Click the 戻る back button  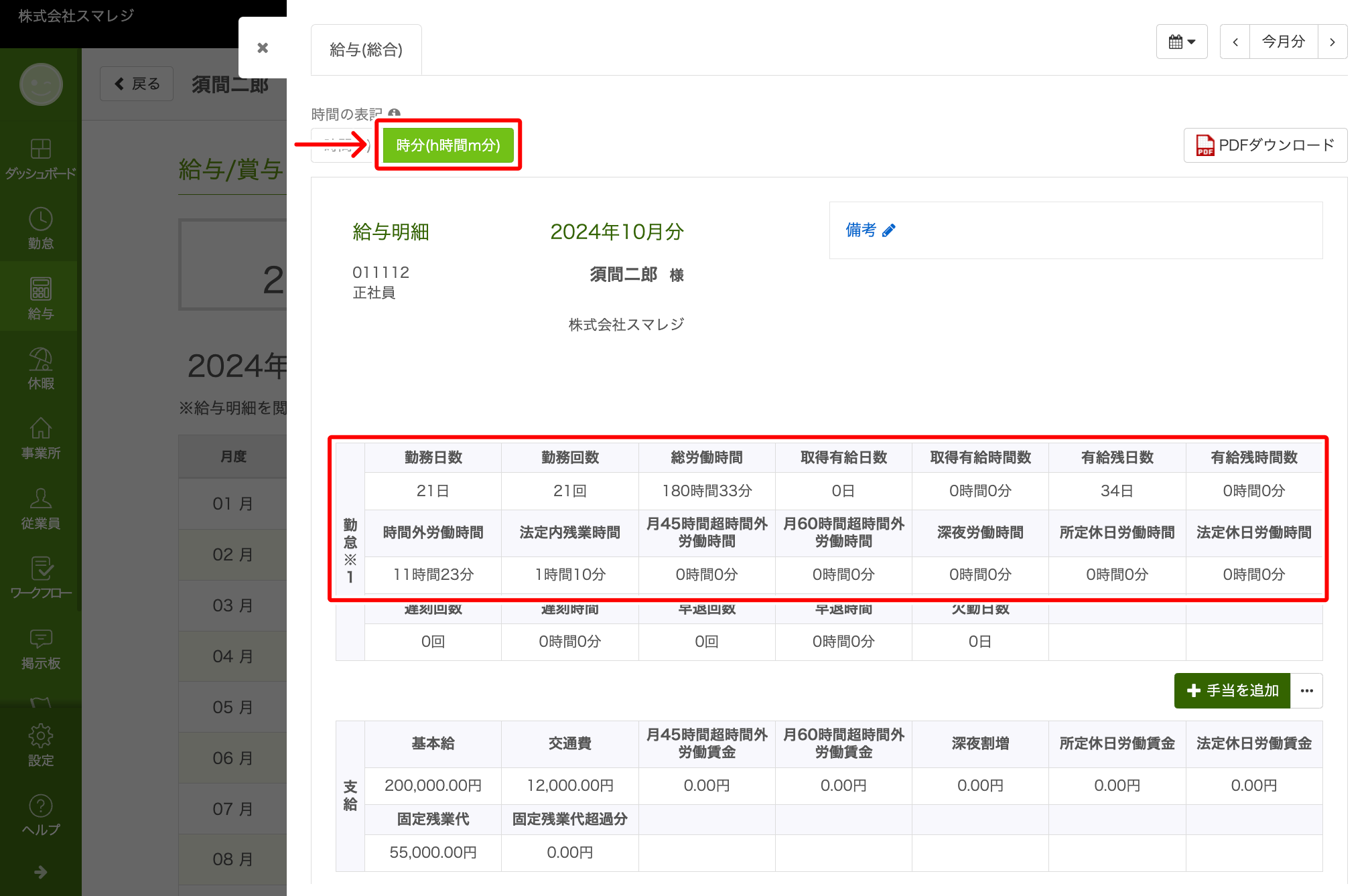click(137, 84)
